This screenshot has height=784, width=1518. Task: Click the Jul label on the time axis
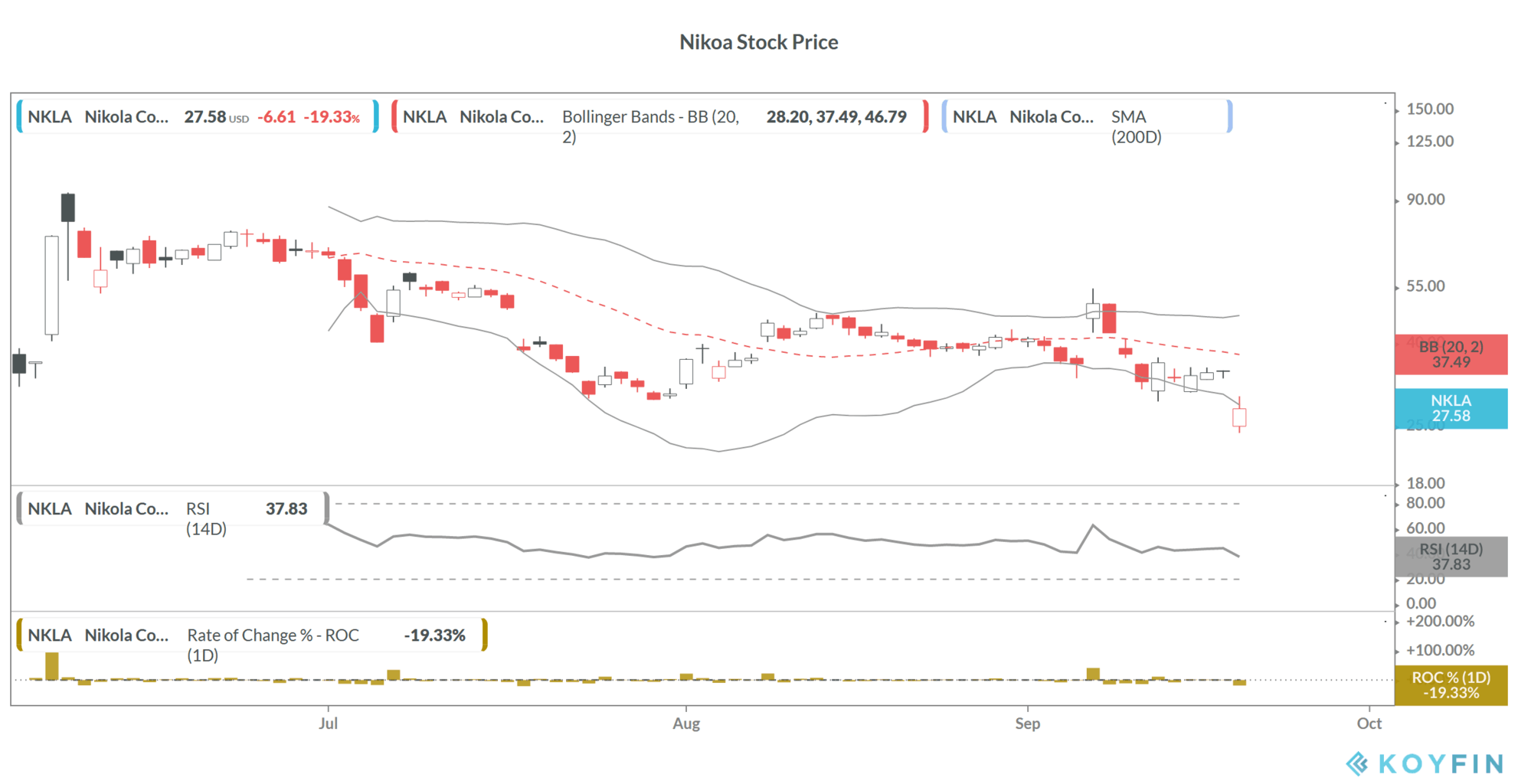(x=328, y=724)
